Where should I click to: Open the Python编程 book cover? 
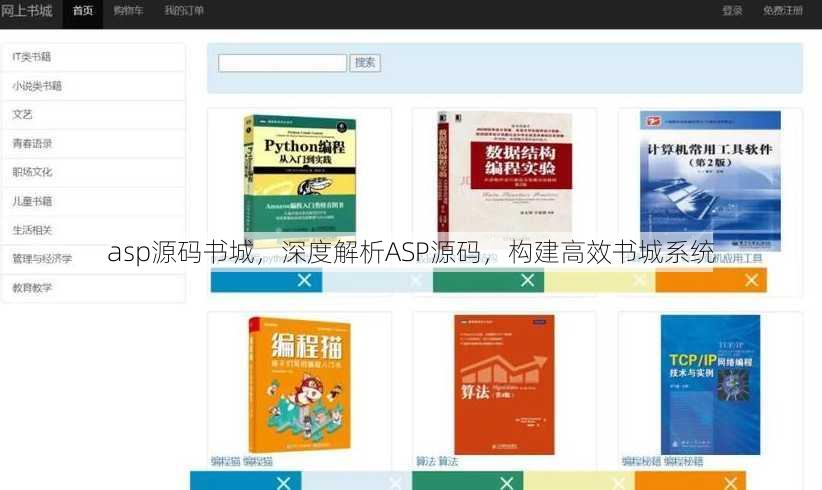point(300,181)
